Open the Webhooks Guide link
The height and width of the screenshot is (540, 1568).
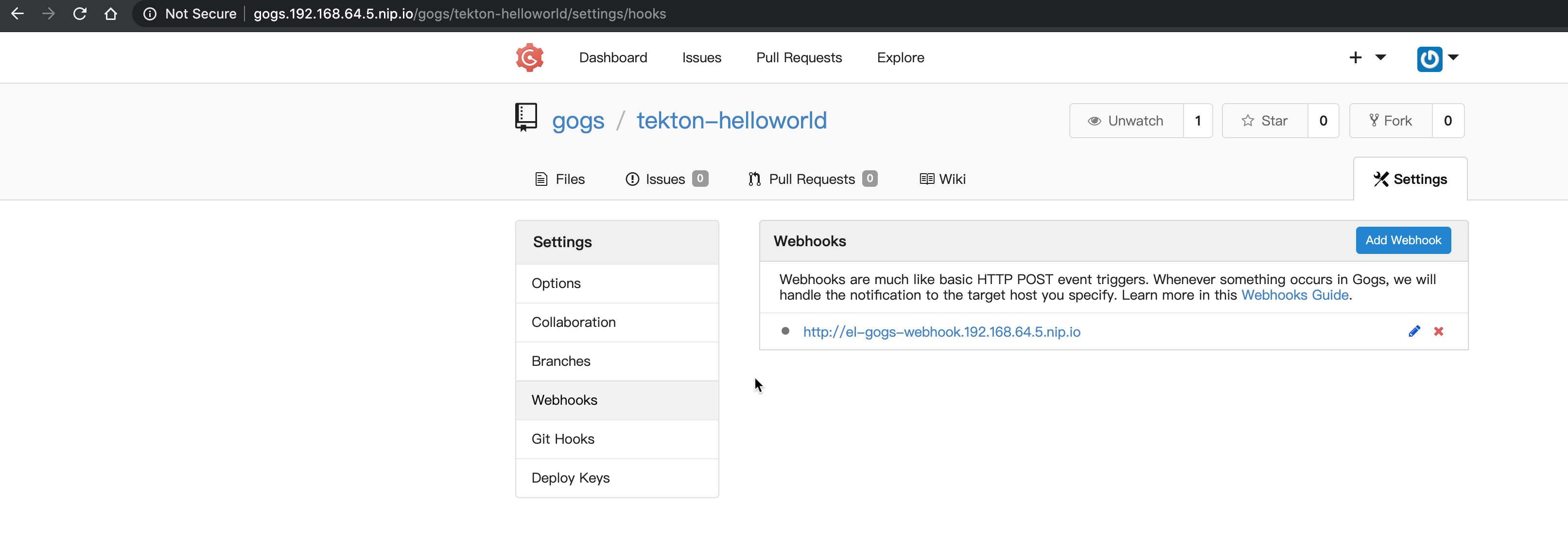click(1295, 295)
